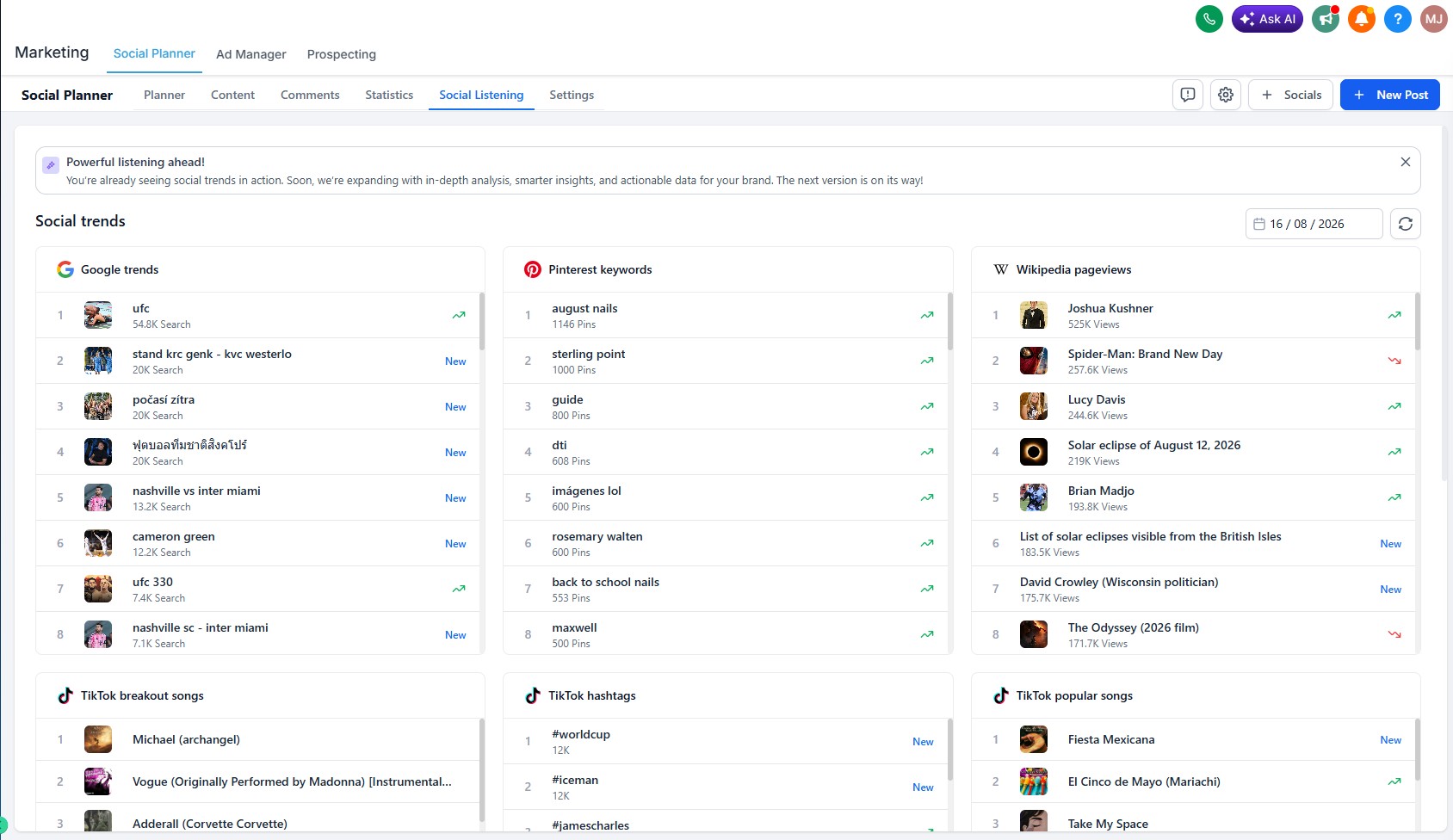Viewport: 1453px width, 840px height.
Task: Click the down-trend arrow for The Odyssey (2026 film)
Action: pos(1394,634)
